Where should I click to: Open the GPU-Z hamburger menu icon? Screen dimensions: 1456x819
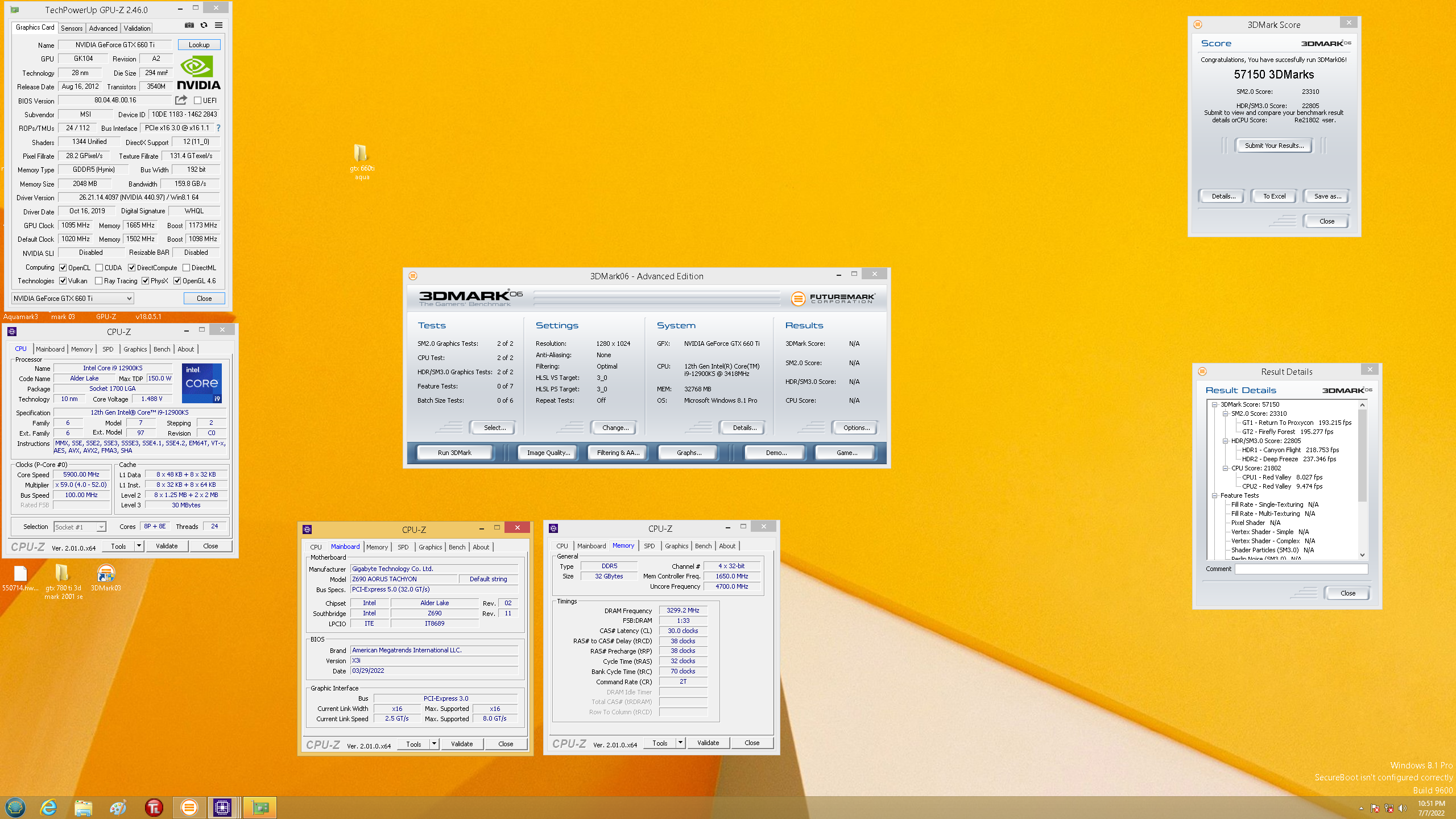[218, 25]
